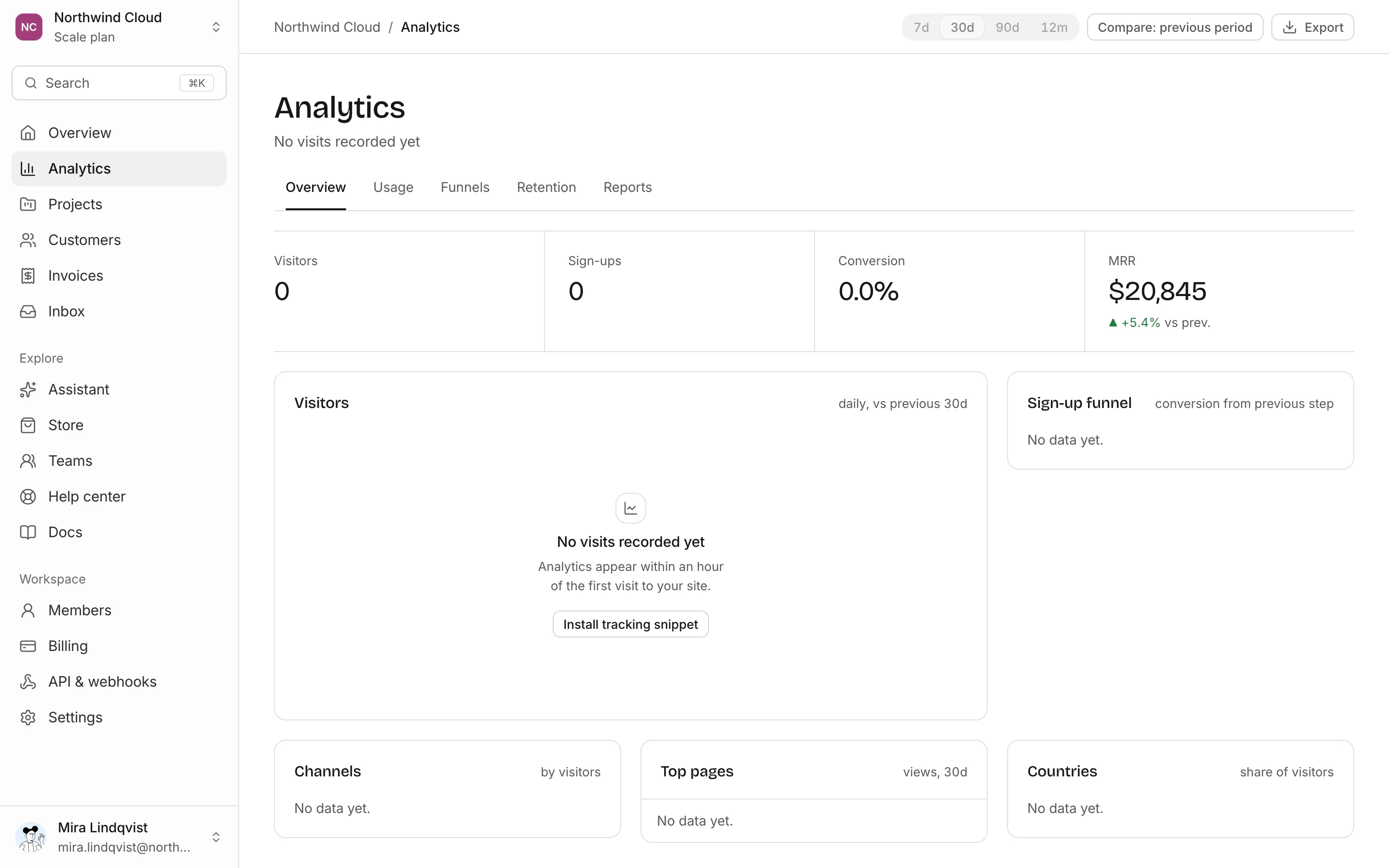Image resolution: width=1389 pixels, height=868 pixels.
Task: Click the Invoices receipt icon
Action: (27, 275)
